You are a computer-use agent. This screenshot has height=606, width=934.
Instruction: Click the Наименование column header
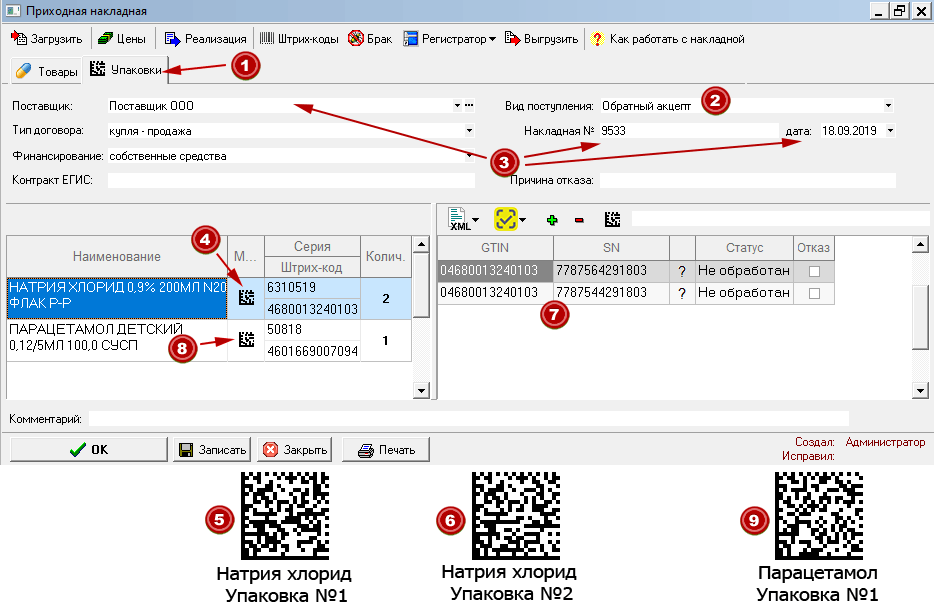coord(117,256)
